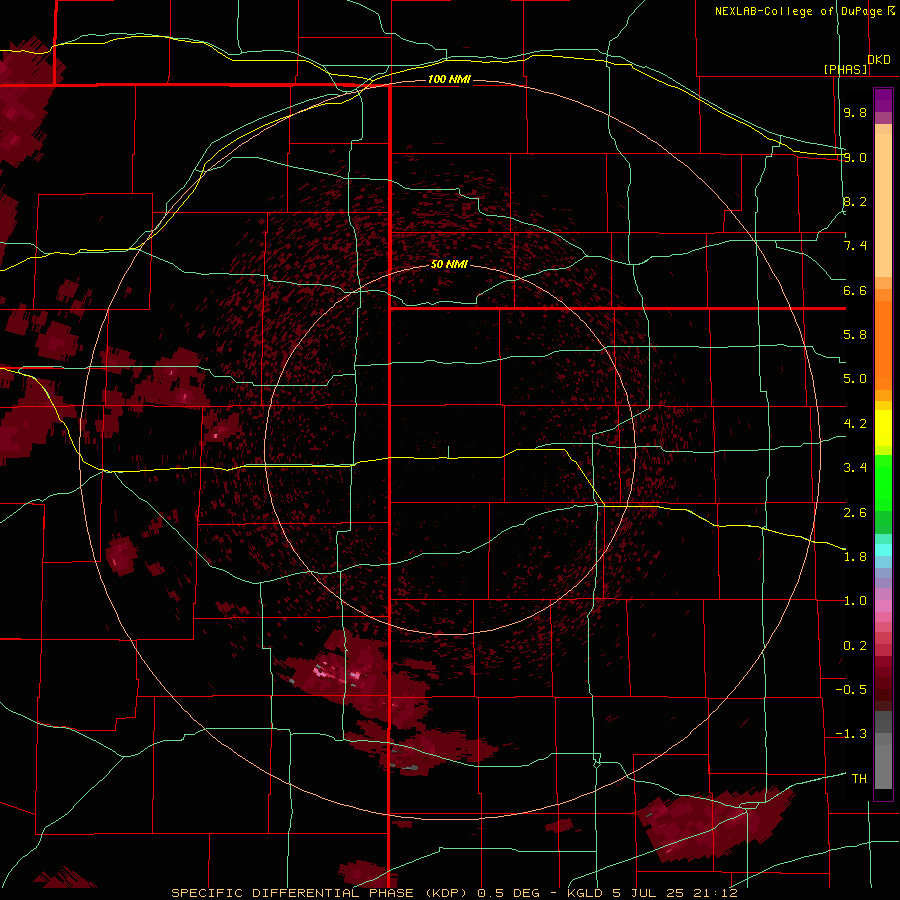The height and width of the screenshot is (900, 900).
Task: Click the 1.0 scale value
Action: point(855,601)
